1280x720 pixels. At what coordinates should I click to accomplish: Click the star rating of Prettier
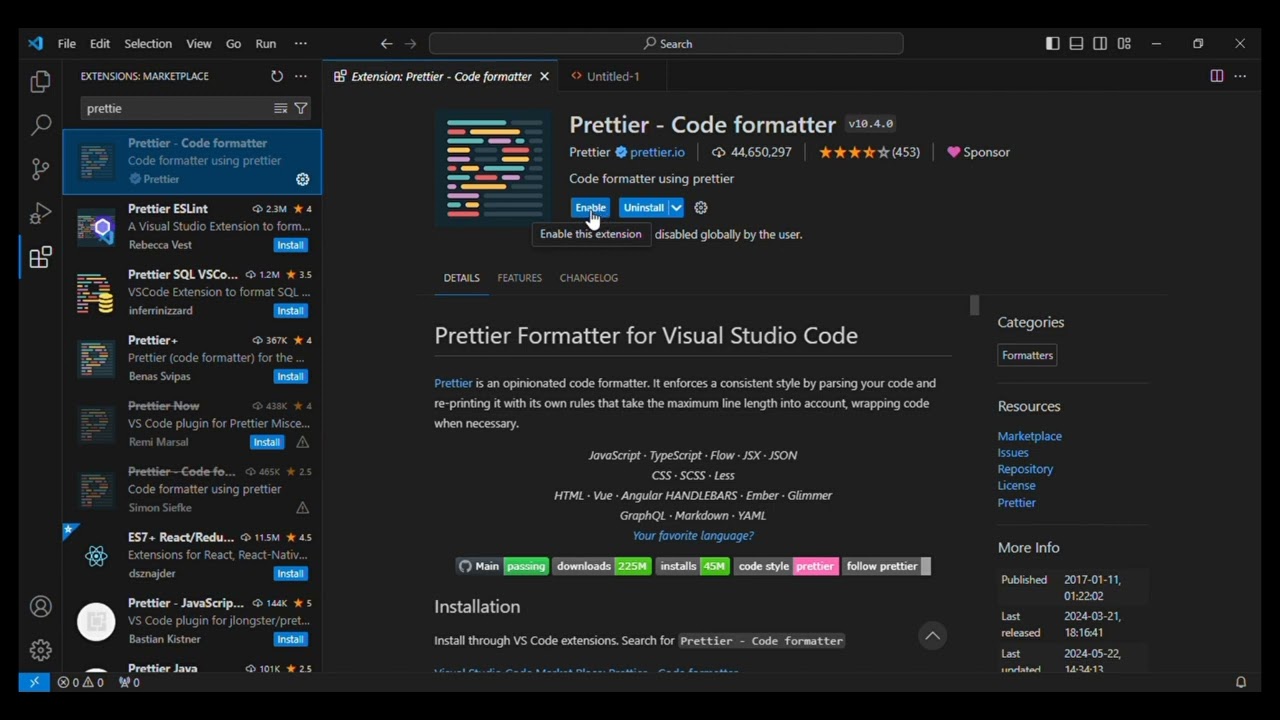pos(868,152)
